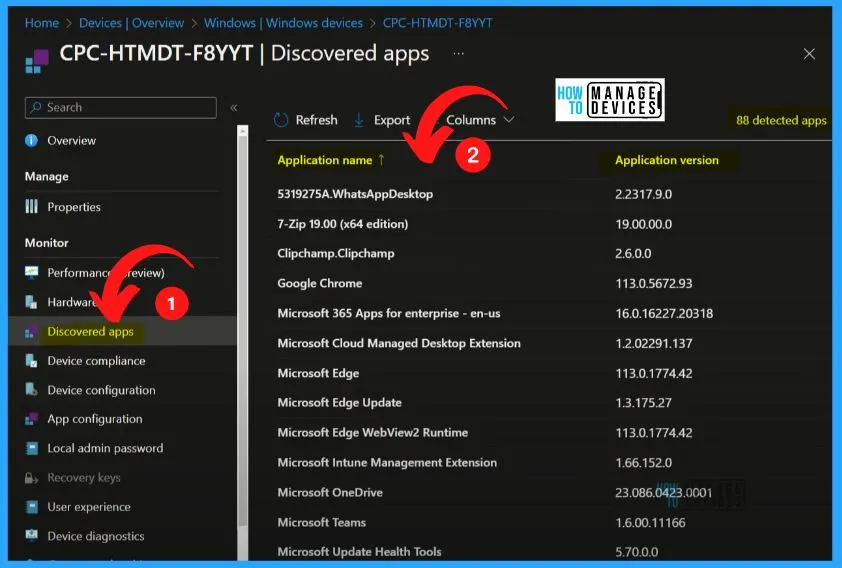Click the Recovery keys lock icon
842x568 pixels.
32,478
